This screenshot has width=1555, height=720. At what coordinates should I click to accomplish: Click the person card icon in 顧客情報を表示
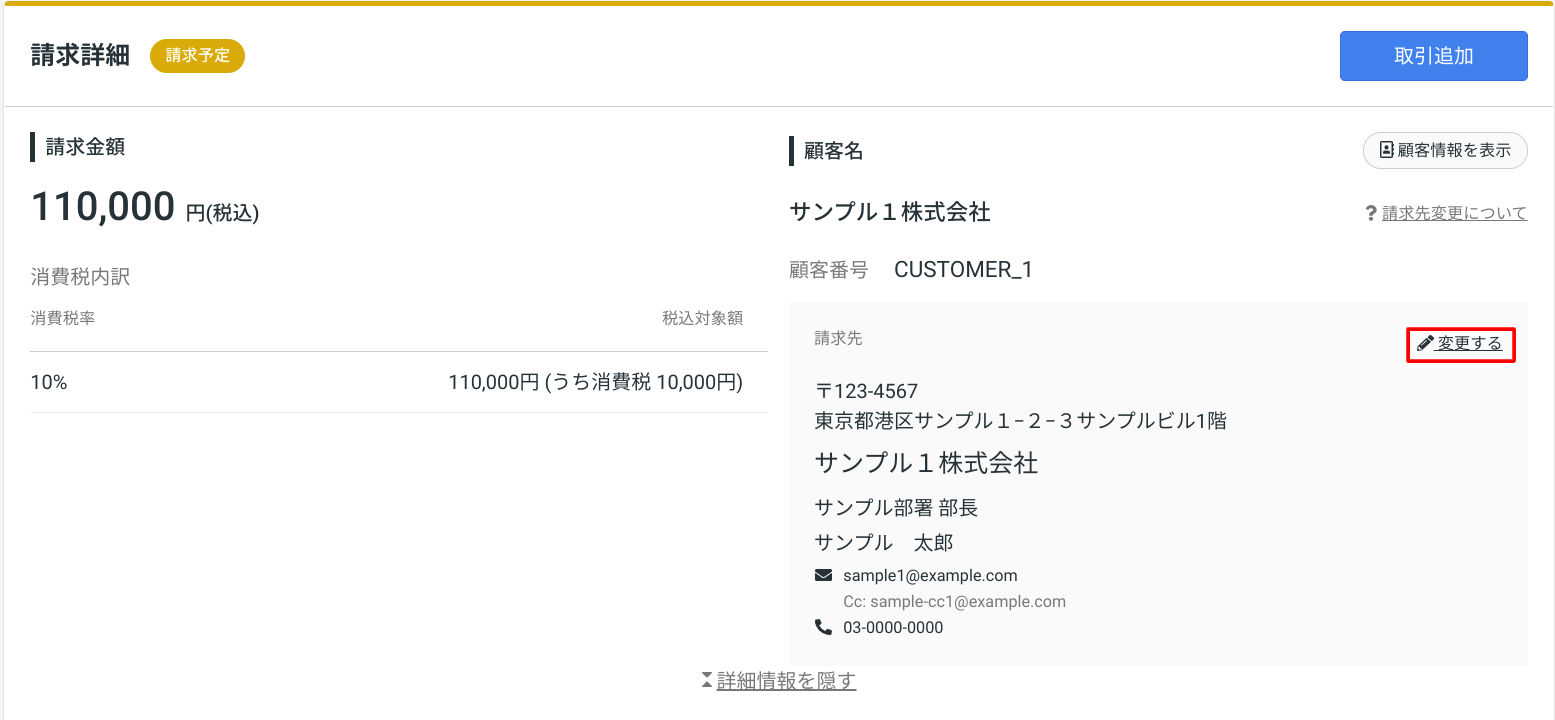[1386, 150]
